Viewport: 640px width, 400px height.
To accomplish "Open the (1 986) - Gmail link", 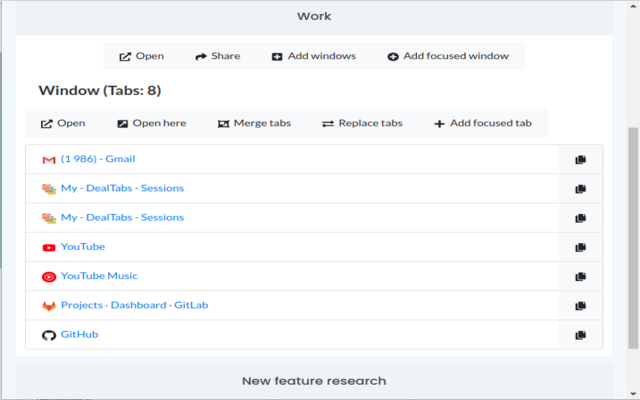I will pyautogui.click(x=98, y=159).
